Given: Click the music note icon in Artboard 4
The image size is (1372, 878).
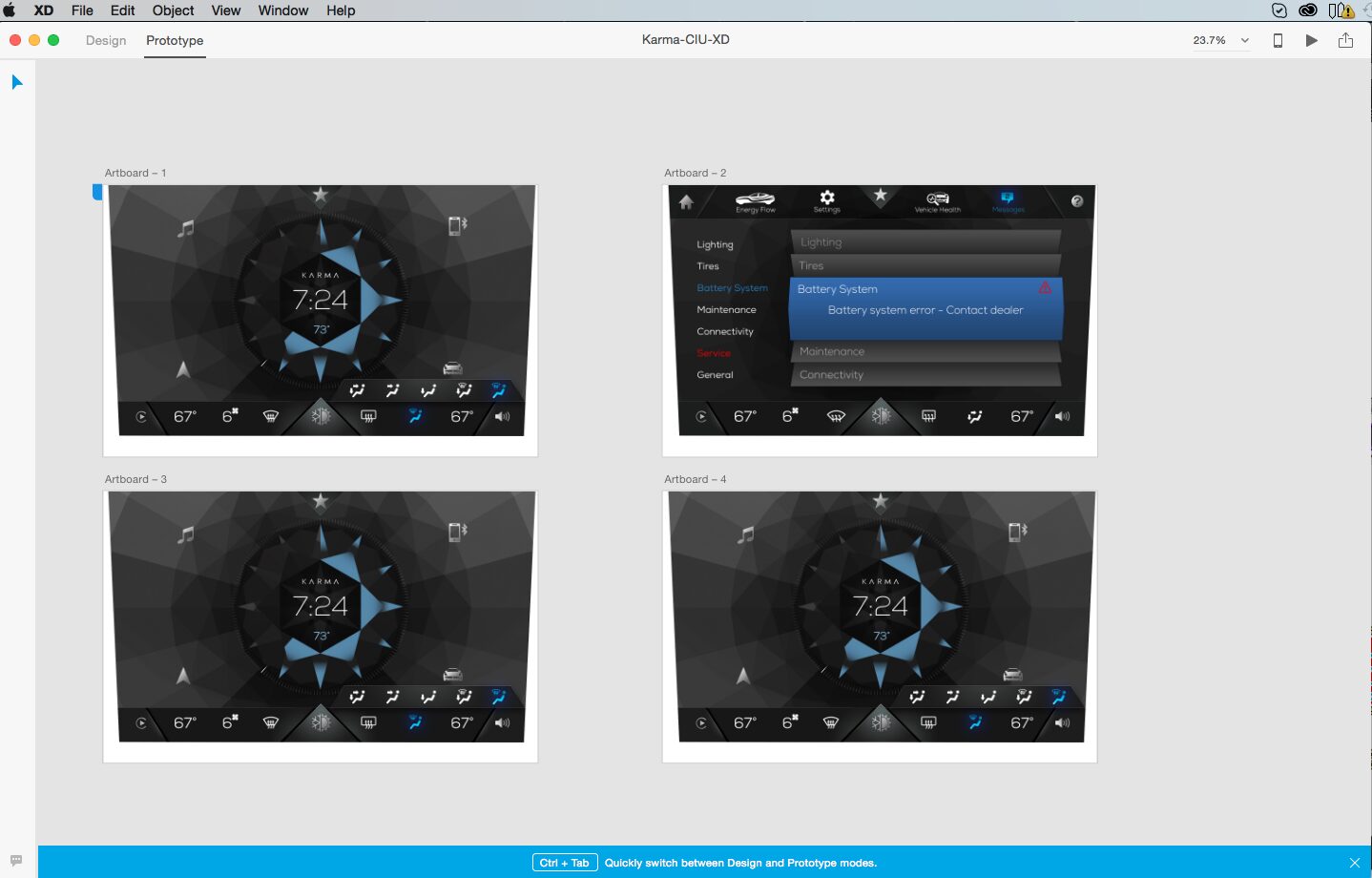Looking at the screenshot, I should [x=746, y=534].
